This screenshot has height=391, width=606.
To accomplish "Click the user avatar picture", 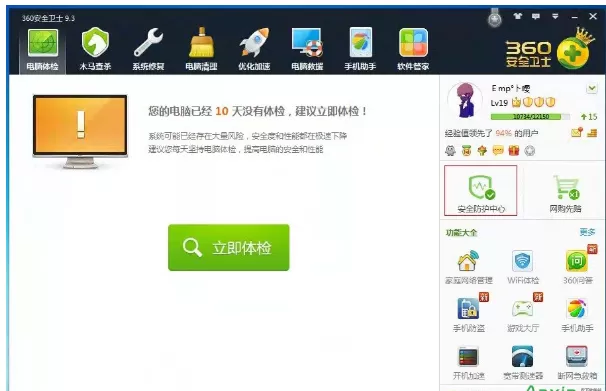I will click(465, 100).
